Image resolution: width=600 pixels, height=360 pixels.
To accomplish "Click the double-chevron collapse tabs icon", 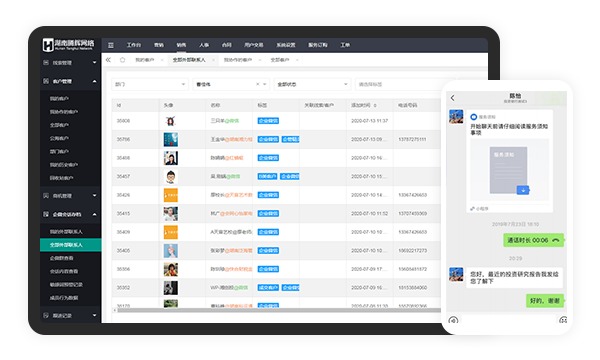I will [108, 60].
